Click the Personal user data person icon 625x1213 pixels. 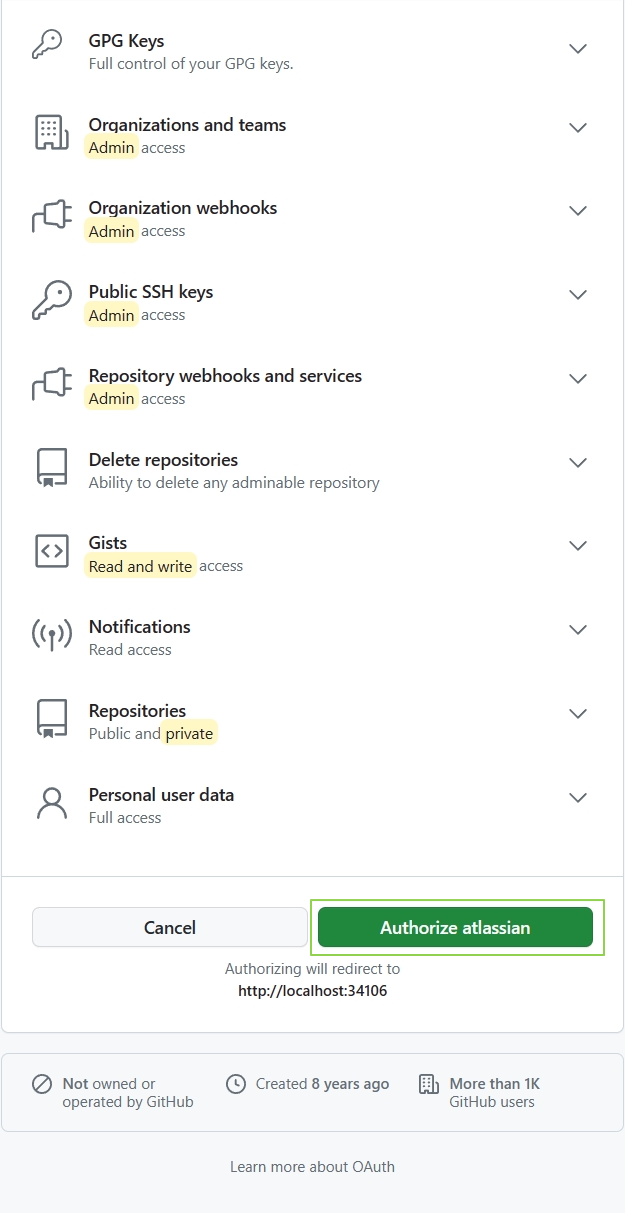[51, 804]
